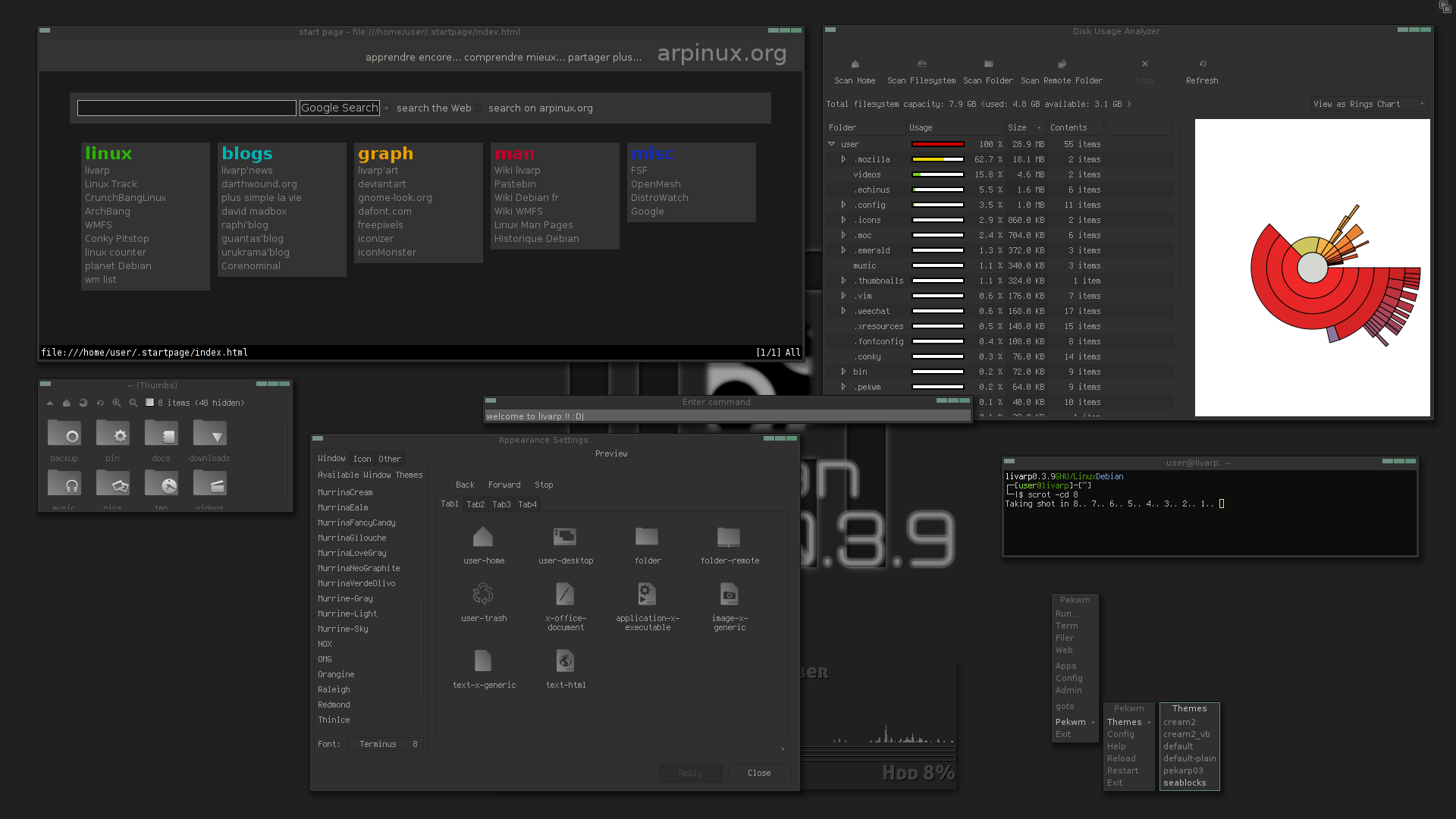Viewport: 1456px width, 819px height.
Task: Expand the .pekwm folder row
Action: (843, 387)
